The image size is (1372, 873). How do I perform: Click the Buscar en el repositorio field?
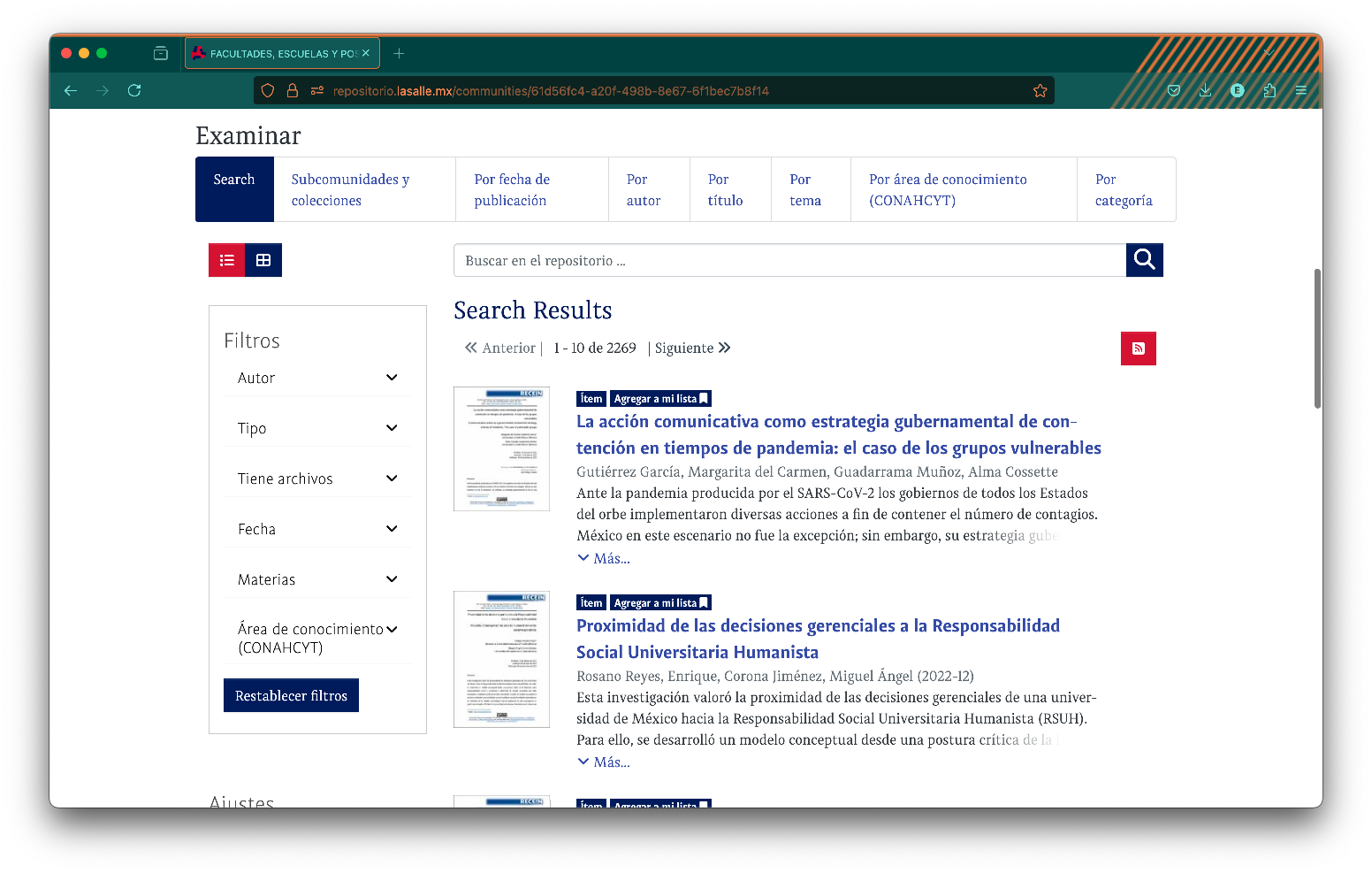click(789, 261)
